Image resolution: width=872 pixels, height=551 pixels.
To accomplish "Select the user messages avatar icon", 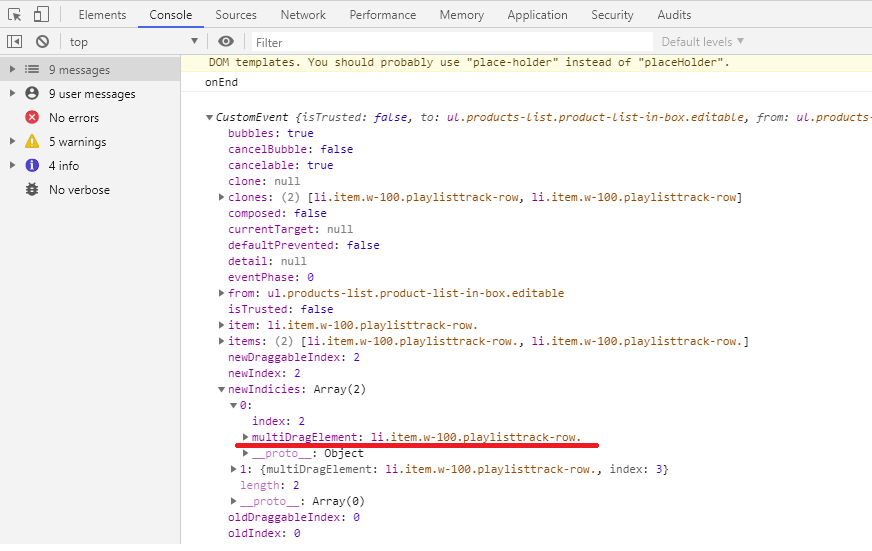I will [32, 93].
